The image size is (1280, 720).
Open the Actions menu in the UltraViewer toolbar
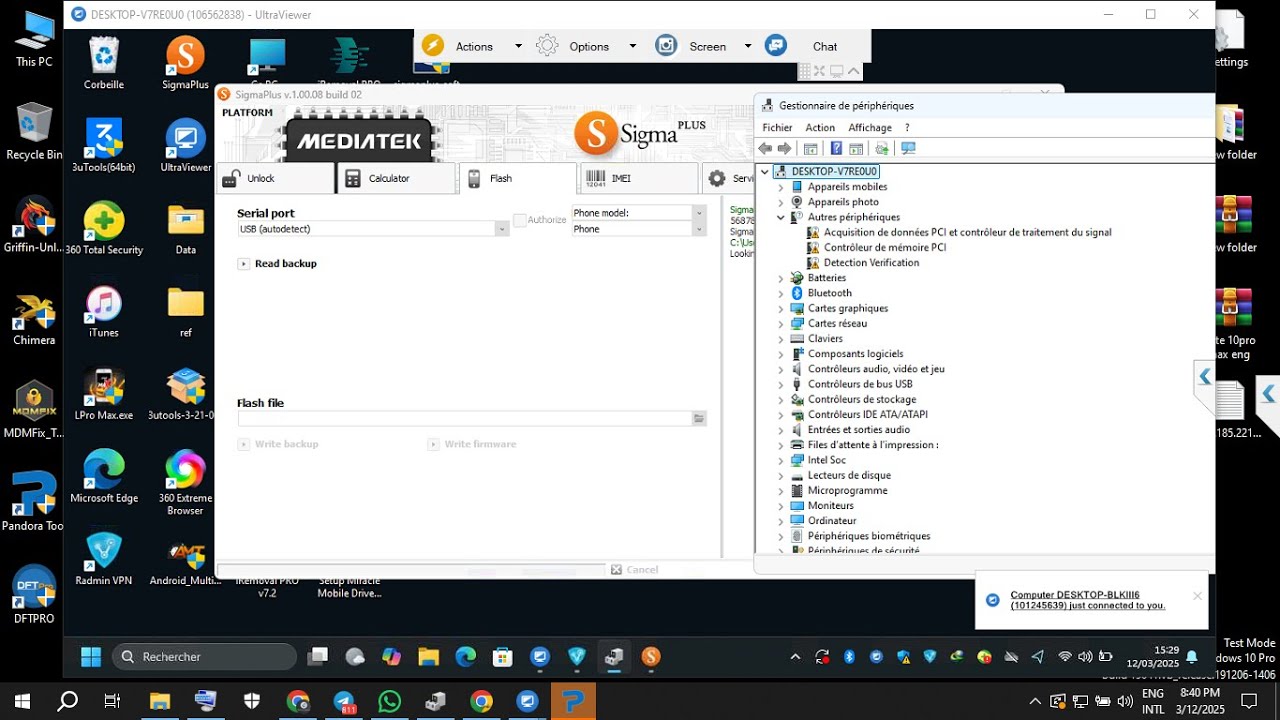474,46
